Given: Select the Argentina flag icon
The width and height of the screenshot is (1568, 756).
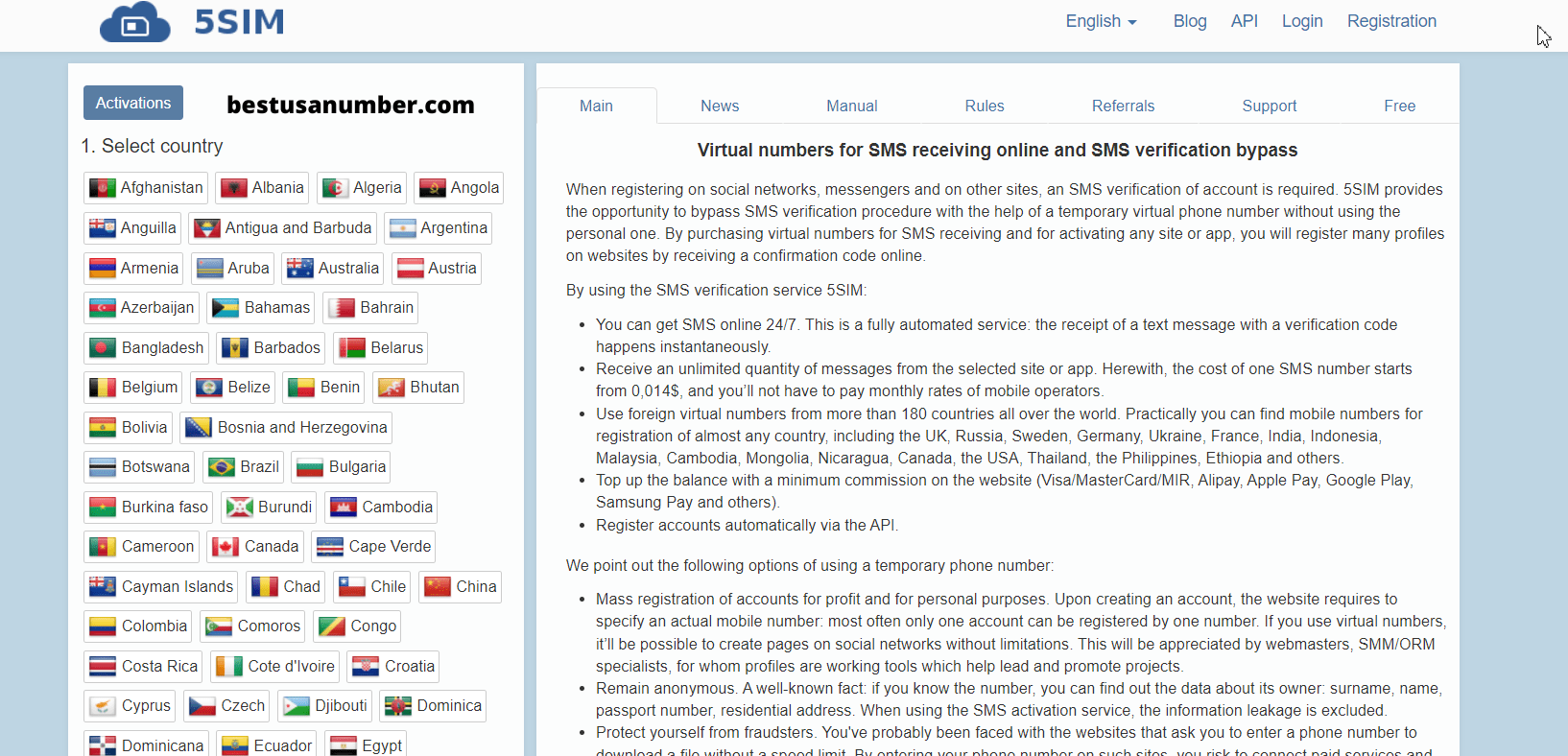Looking at the screenshot, I should [403, 228].
